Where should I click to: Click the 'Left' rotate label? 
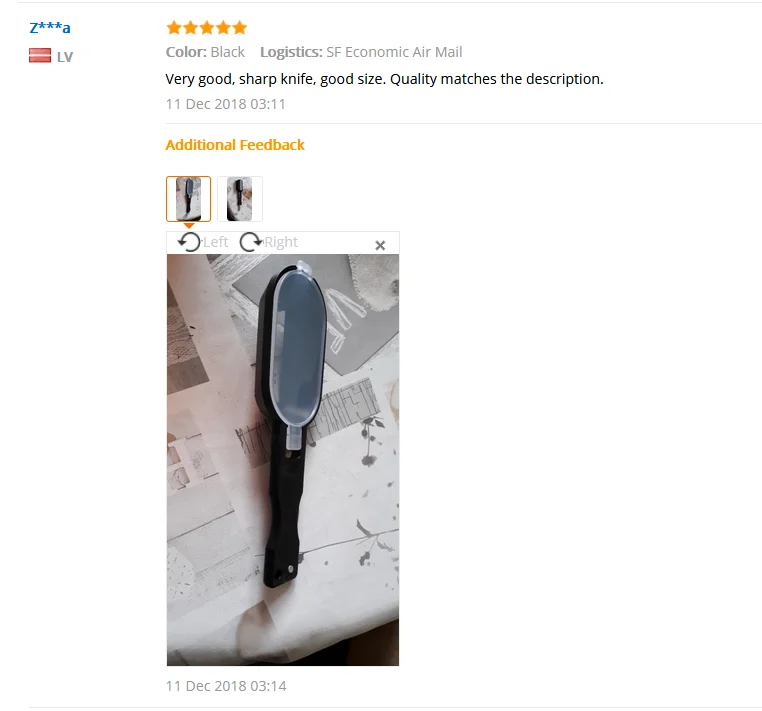point(215,242)
